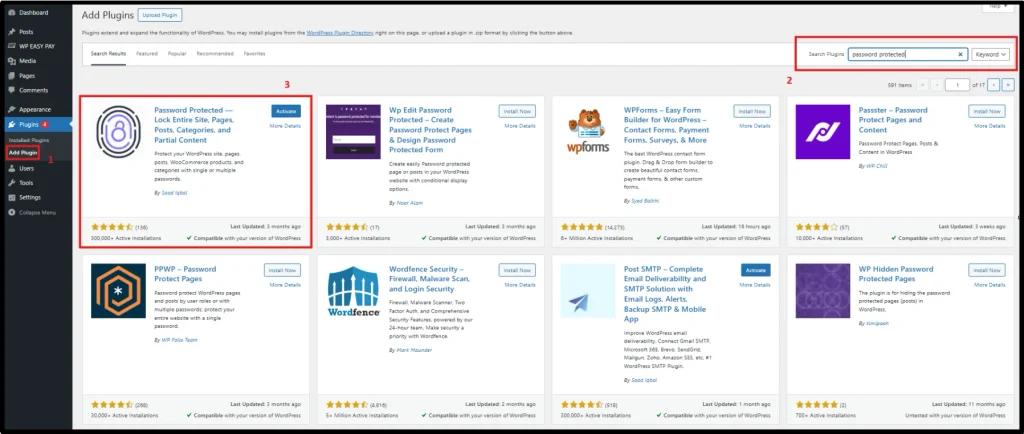Screen dimensions: 1024x434
Task: Open author Saad Iqbal under Password Protected
Action: pos(174,193)
